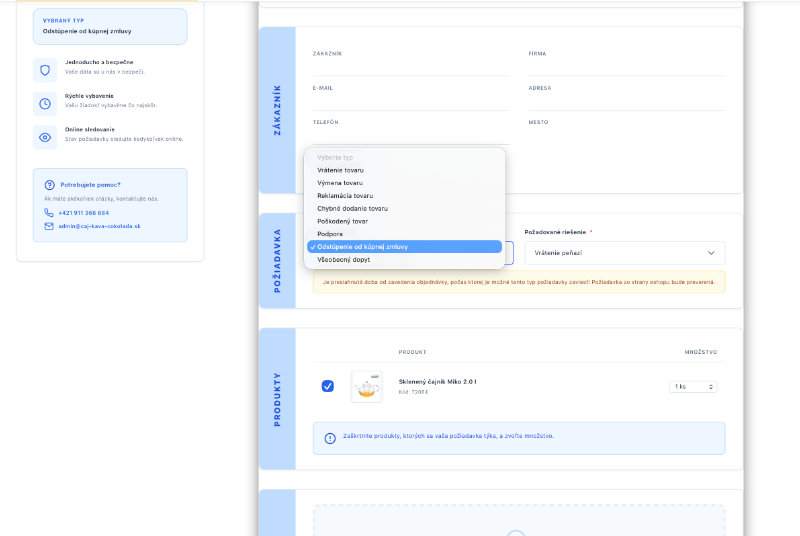Change quantity stepper showing 1 ks
This screenshot has height=536, width=800.
(x=693, y=387)
